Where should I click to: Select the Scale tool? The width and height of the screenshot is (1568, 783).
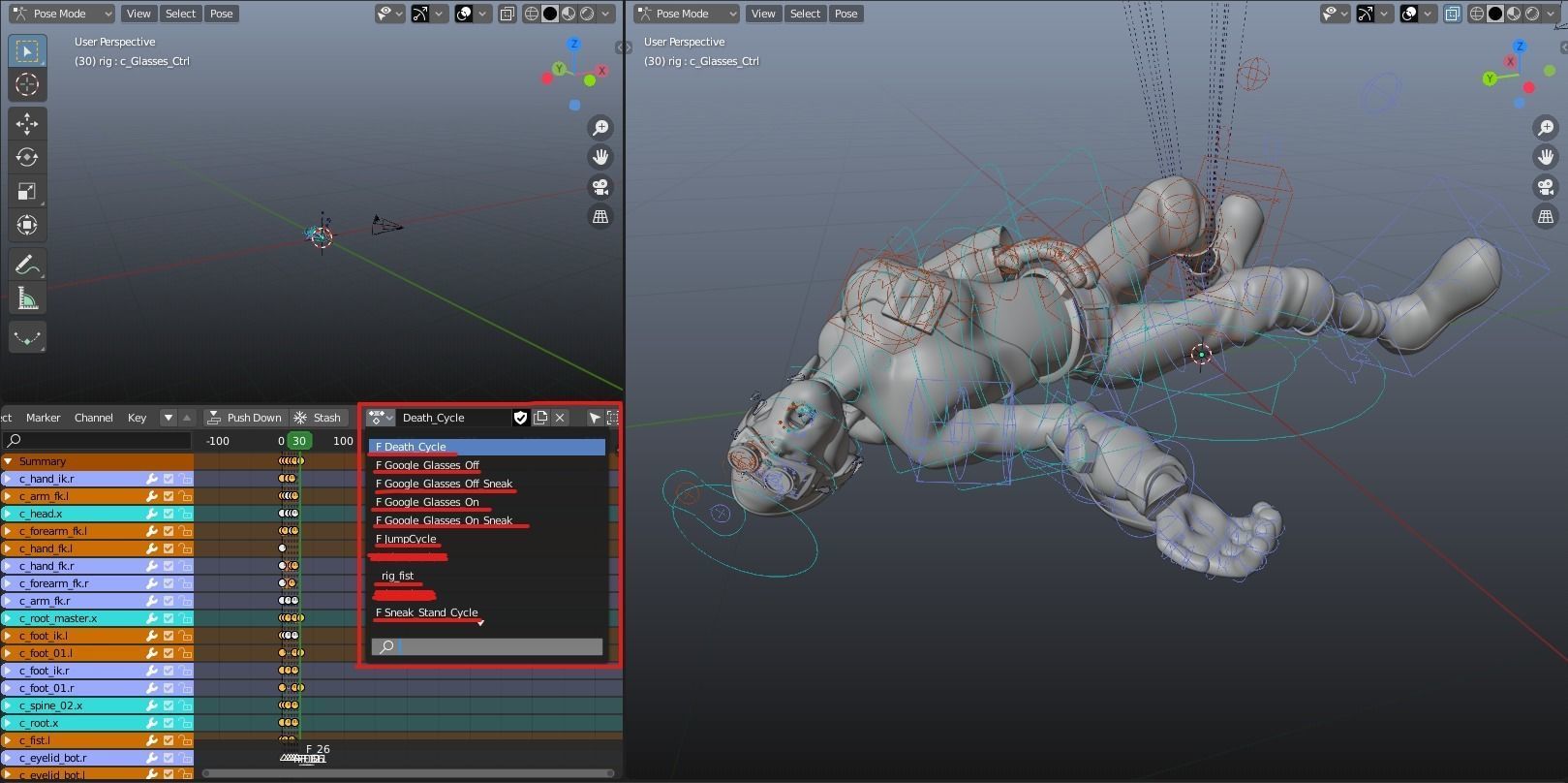tap(27, 191)
